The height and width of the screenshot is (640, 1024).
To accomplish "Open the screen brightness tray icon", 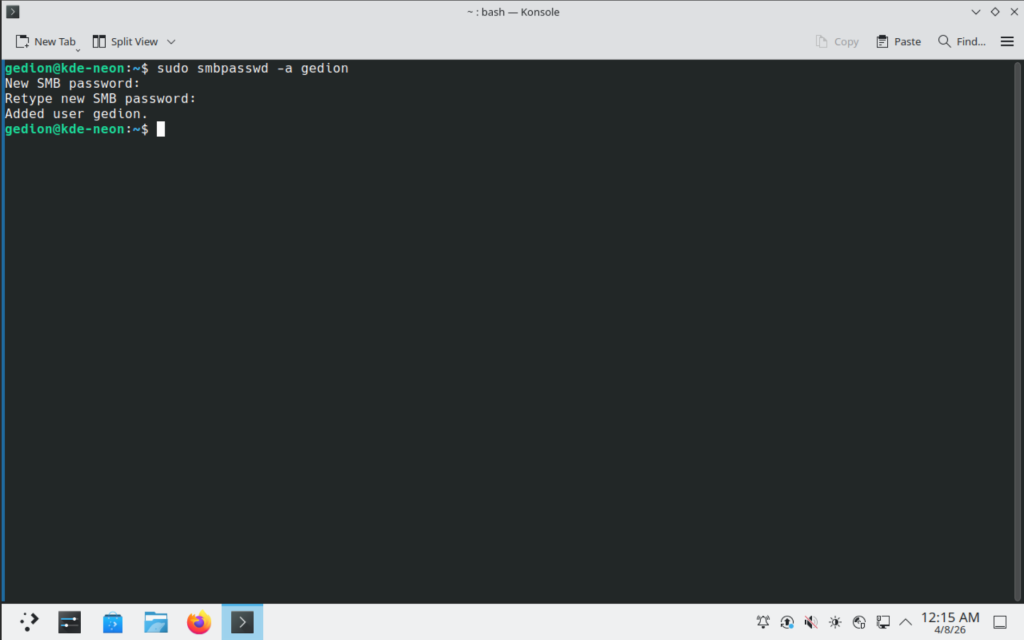I will click(834, 621).
